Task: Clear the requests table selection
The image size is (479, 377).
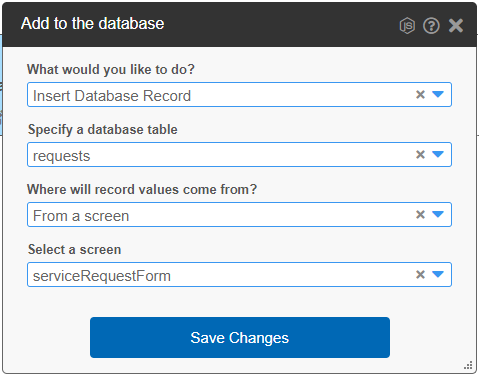Action: (x=420, y=155)
